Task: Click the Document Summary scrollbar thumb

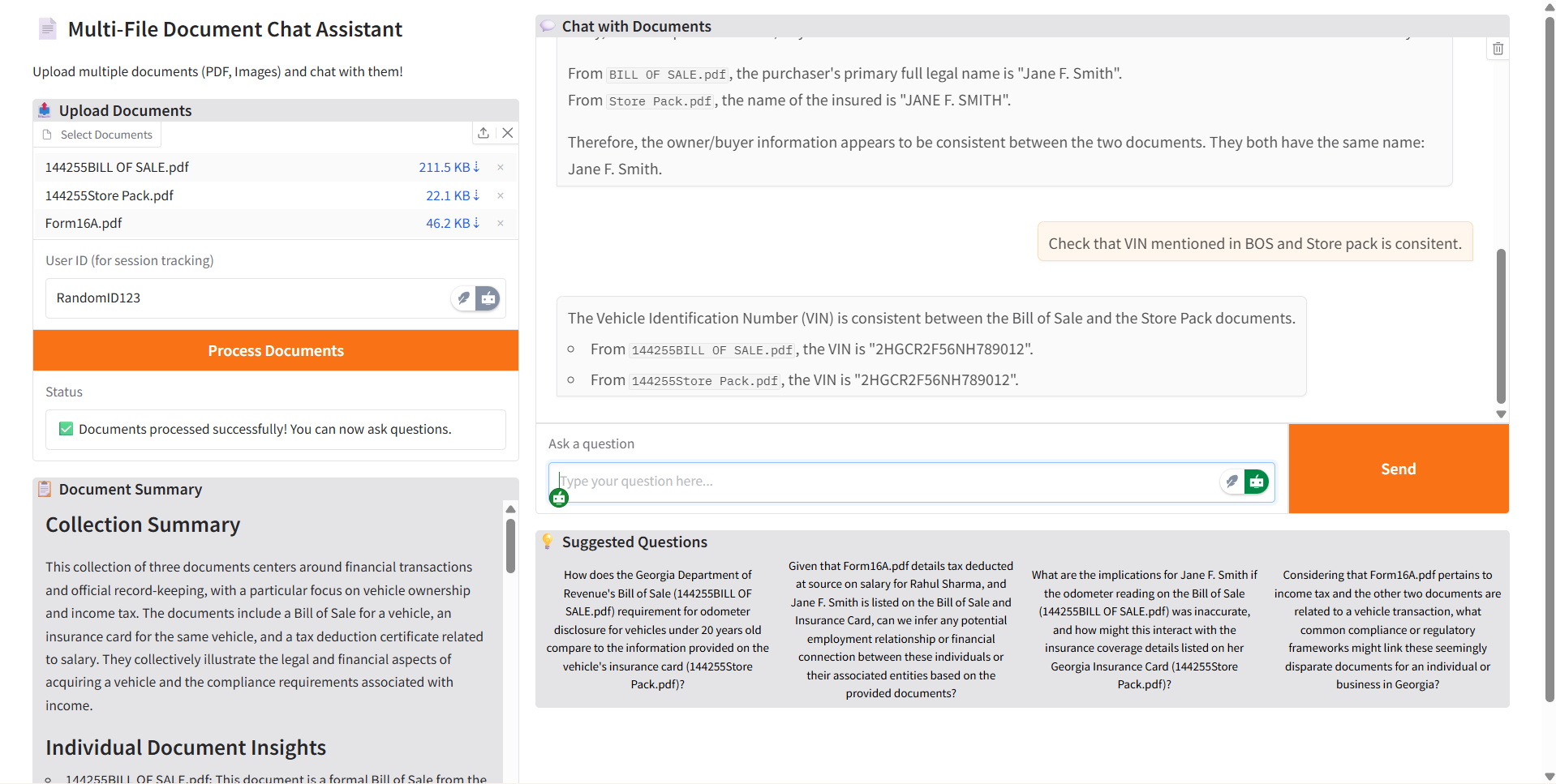Action: coord(510,546)
